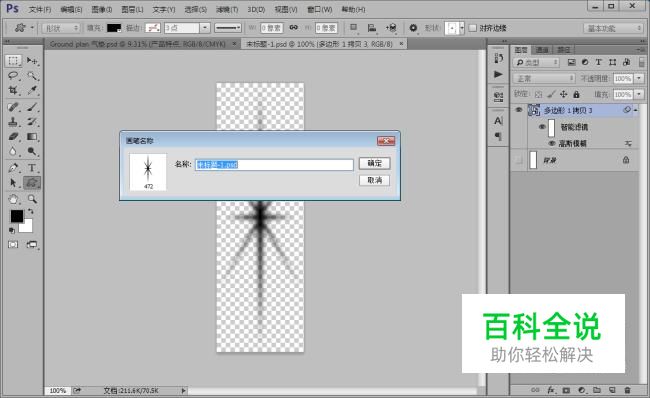650x398 pixels.
Task: Switch to the 通道 tab
Action: click(x=542, y=50)
